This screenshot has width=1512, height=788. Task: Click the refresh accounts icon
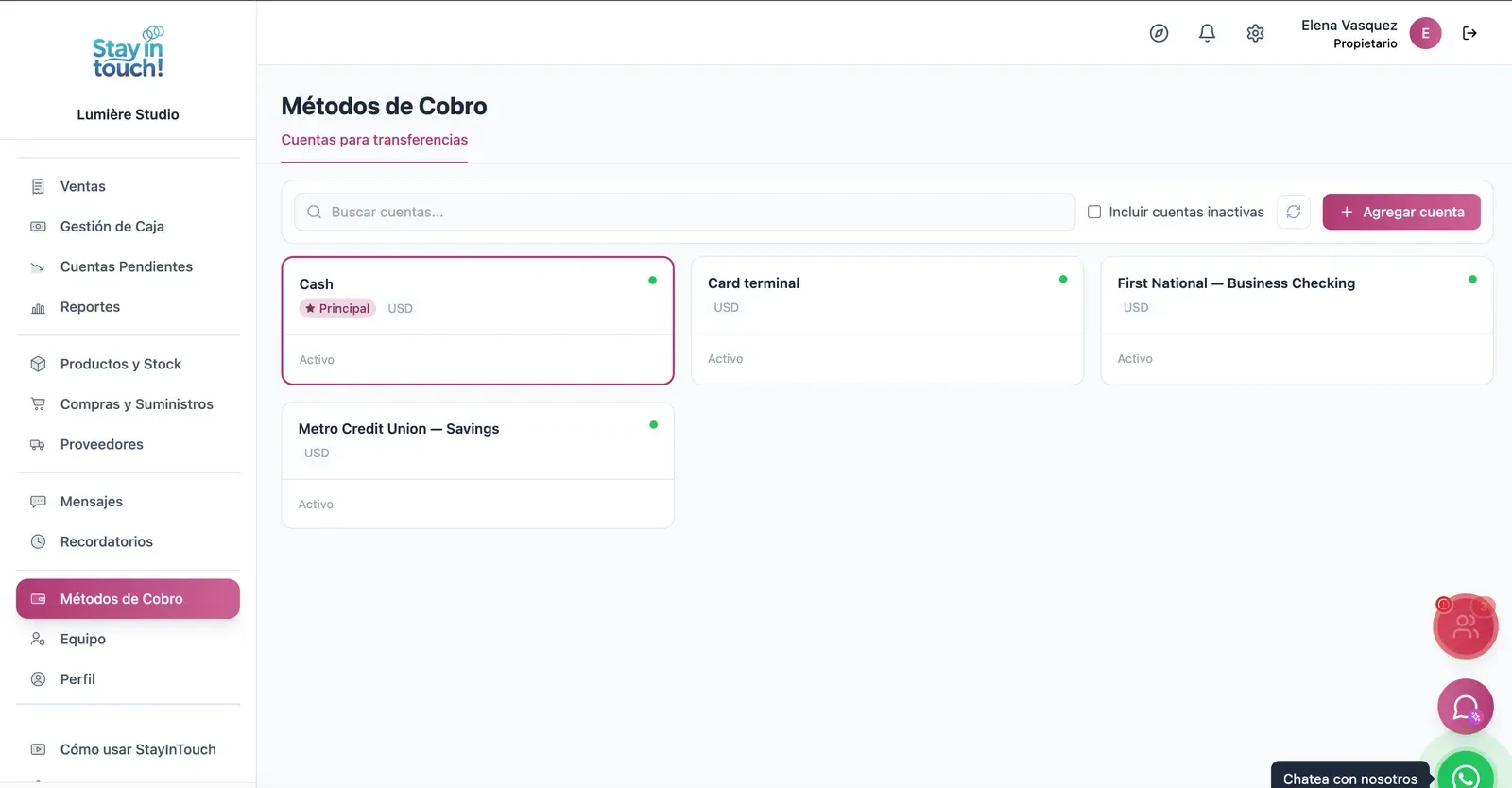point(1293,212)
